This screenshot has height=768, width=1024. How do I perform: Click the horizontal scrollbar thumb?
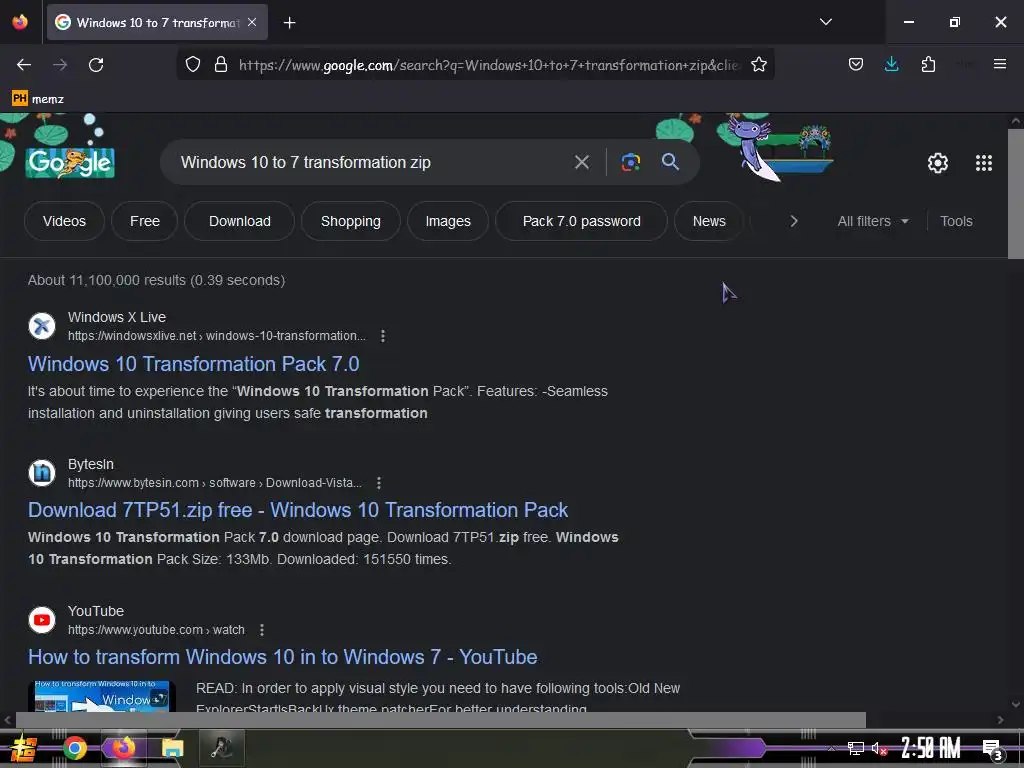[441, 720]
